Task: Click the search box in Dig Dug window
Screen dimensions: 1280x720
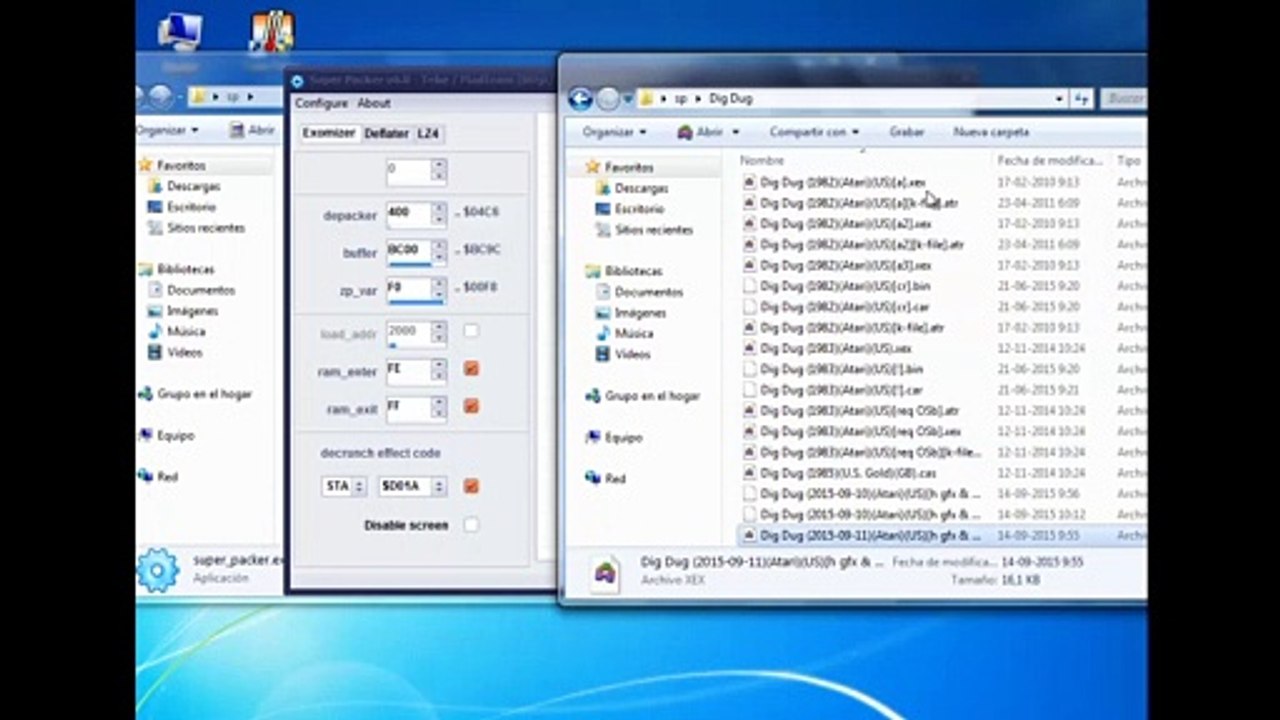Action: pyautogui.click(x=1123, y=99)
